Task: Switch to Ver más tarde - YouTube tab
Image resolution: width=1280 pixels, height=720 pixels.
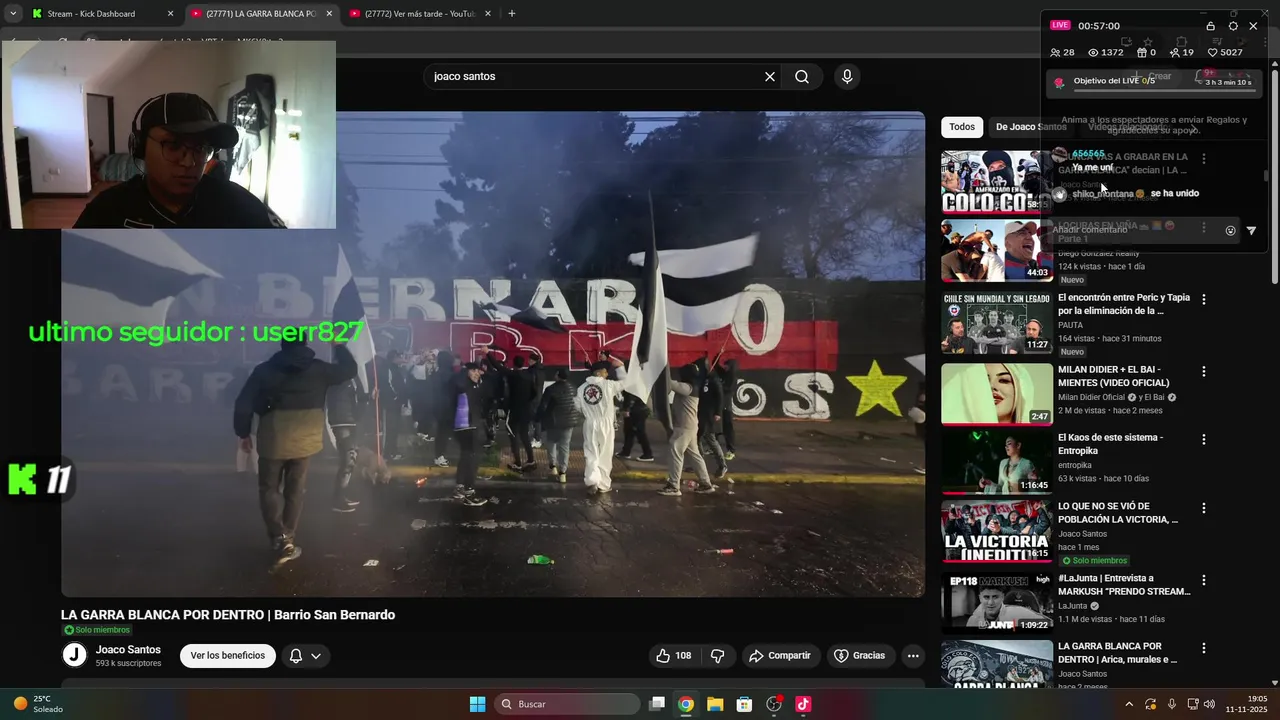Action: tap(420, 14)
